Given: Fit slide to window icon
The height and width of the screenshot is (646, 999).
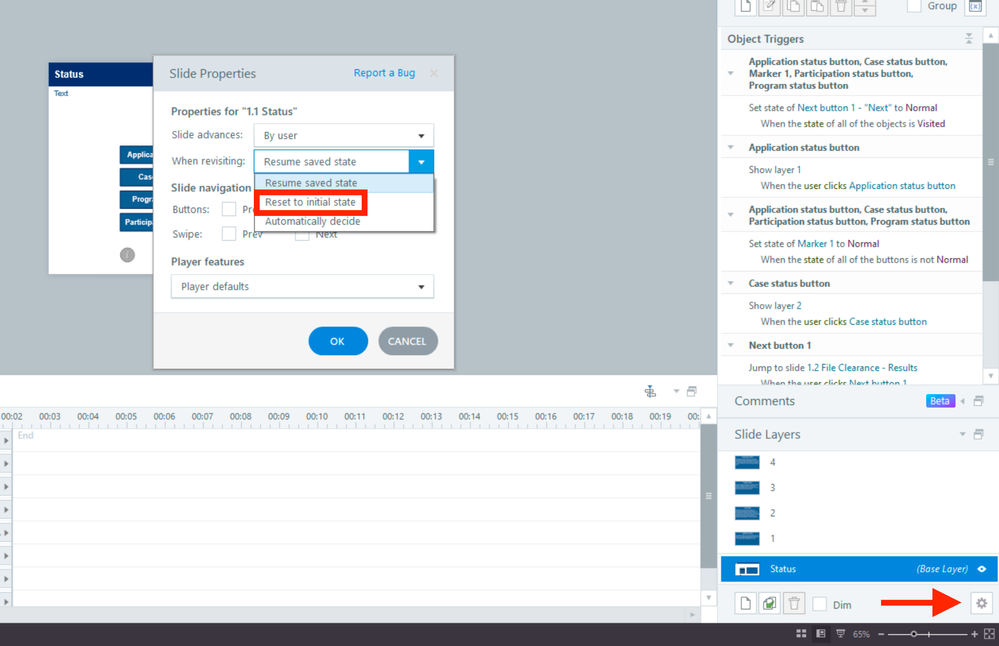Looking at the screenshot, I should pyautogui.click(x=989, y=633).
